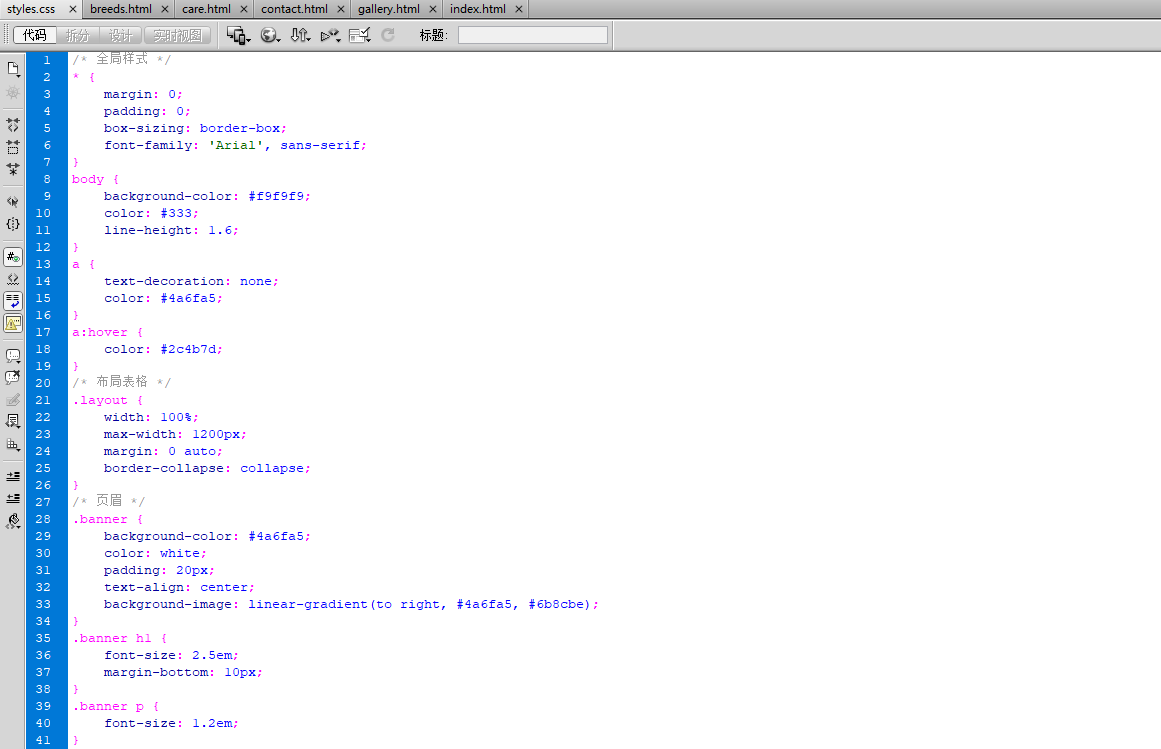Switch to 设计 (Design) view

[121, 35]
